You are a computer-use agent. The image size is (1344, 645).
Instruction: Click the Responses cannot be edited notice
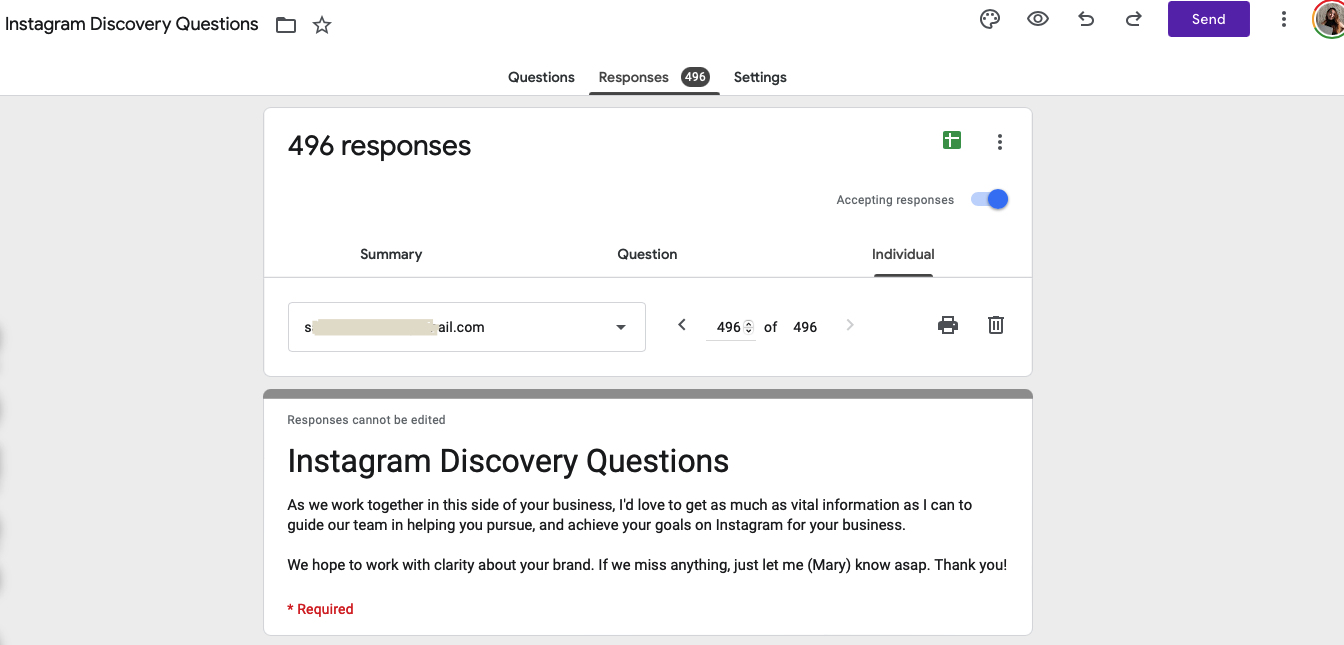pos(366,420)
